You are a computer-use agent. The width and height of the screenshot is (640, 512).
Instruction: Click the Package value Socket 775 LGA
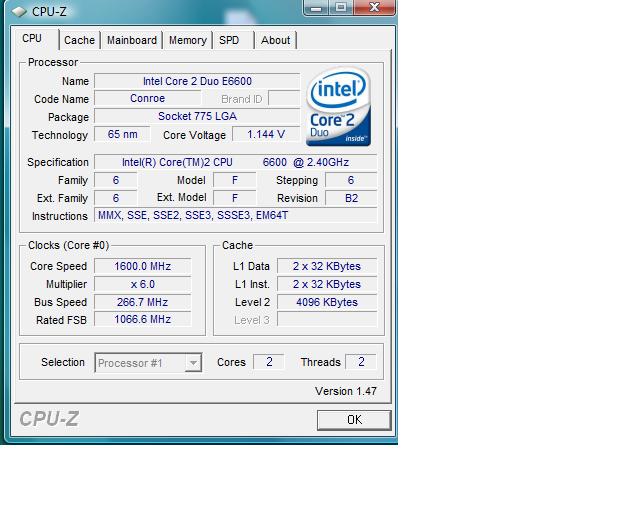(x=197, y=116)
